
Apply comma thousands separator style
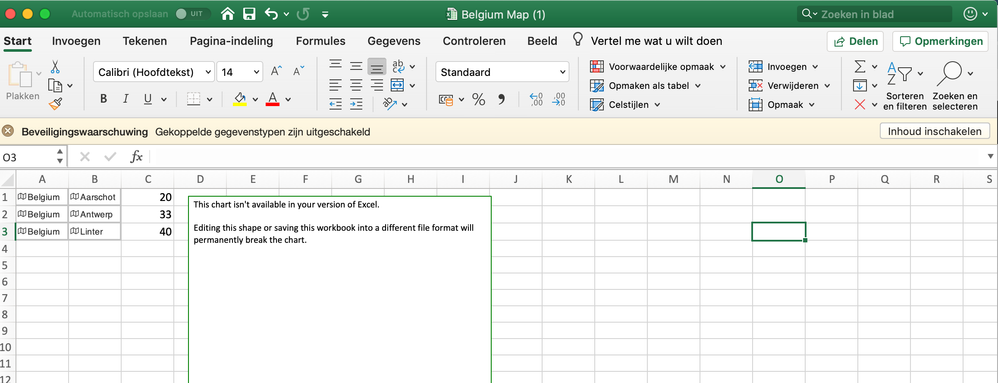pyautogui.click(x=501, y=99)
